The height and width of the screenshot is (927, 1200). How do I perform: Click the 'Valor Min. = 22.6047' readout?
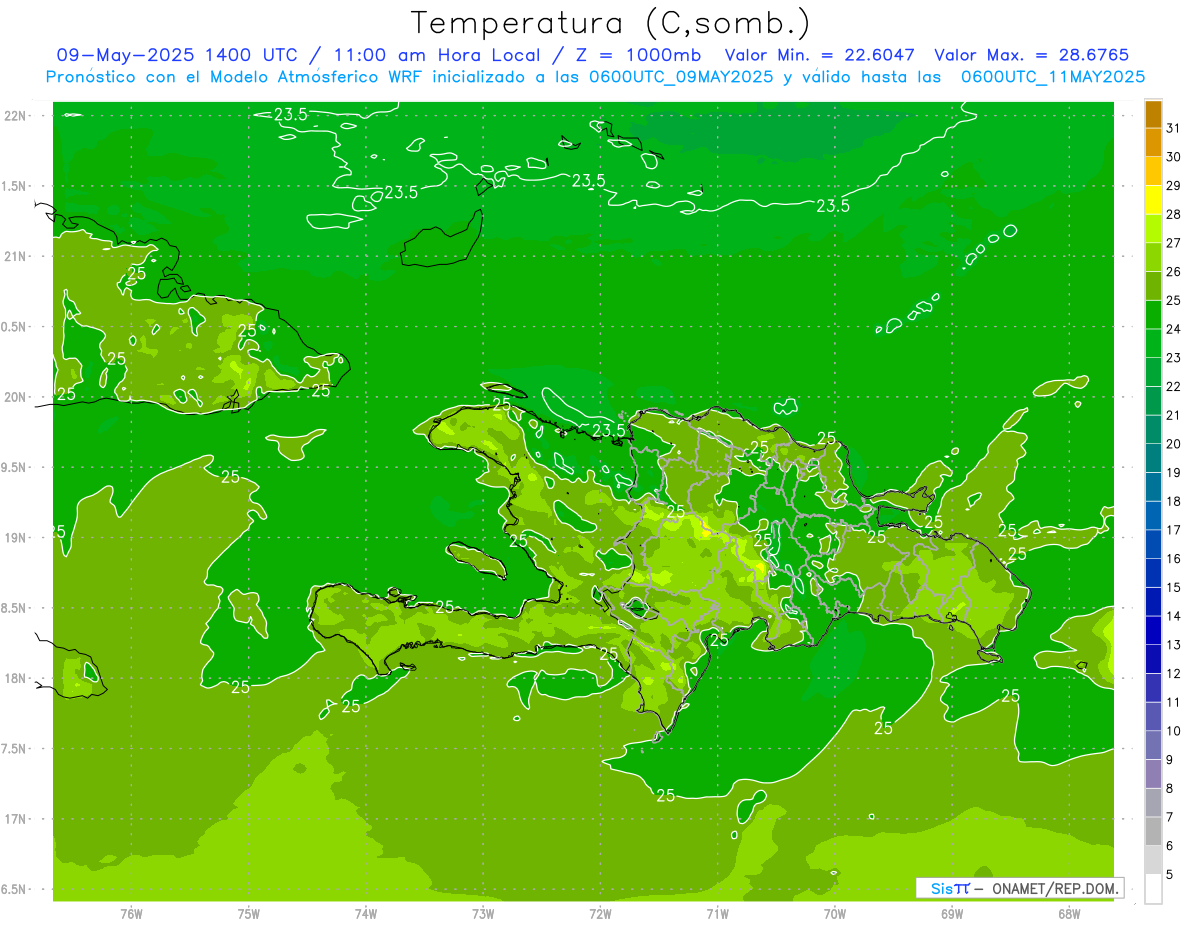pyautogui.click(x=820, y=55)
